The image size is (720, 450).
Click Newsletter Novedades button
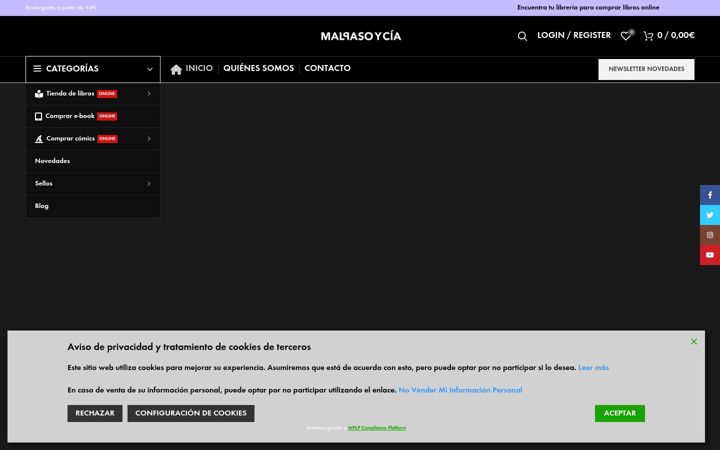click(x=646, y=69)
